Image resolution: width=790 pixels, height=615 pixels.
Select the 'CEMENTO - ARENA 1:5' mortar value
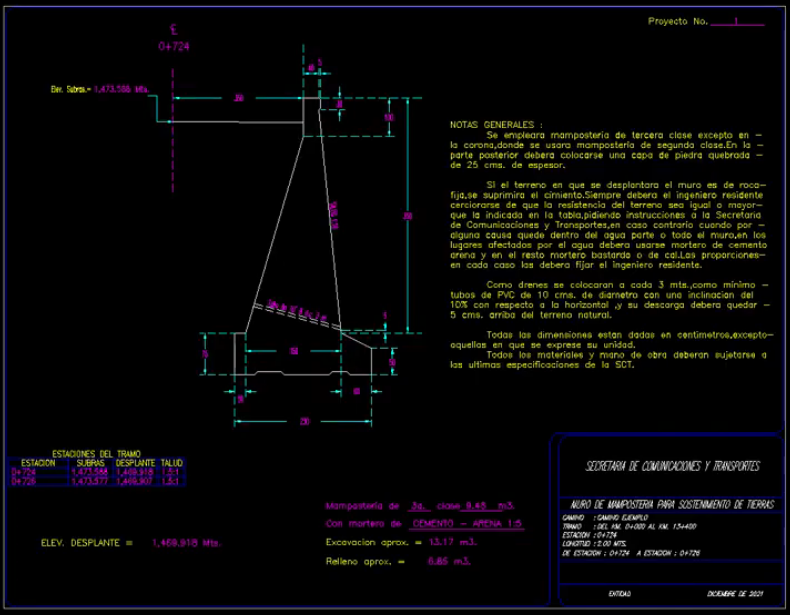467,524
